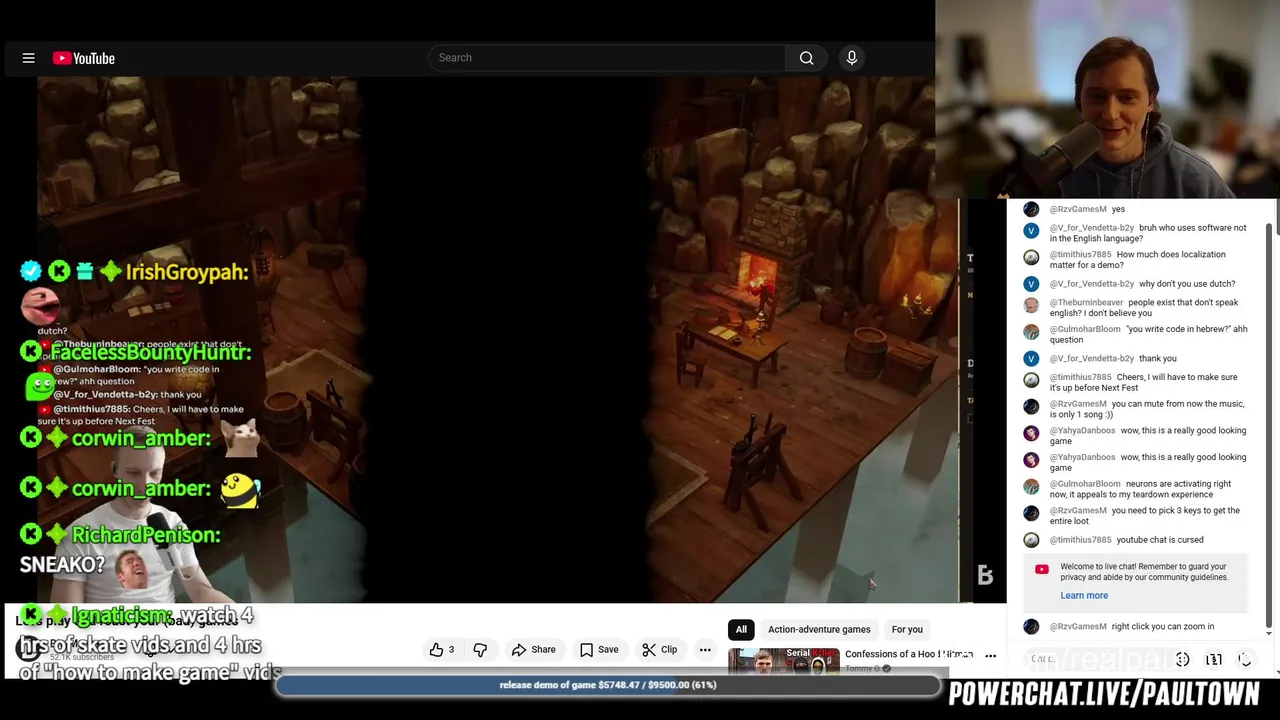Click IrishGroypah username in overlay chat
This screenshot has width=1280, height=720.
click(186, 272)
